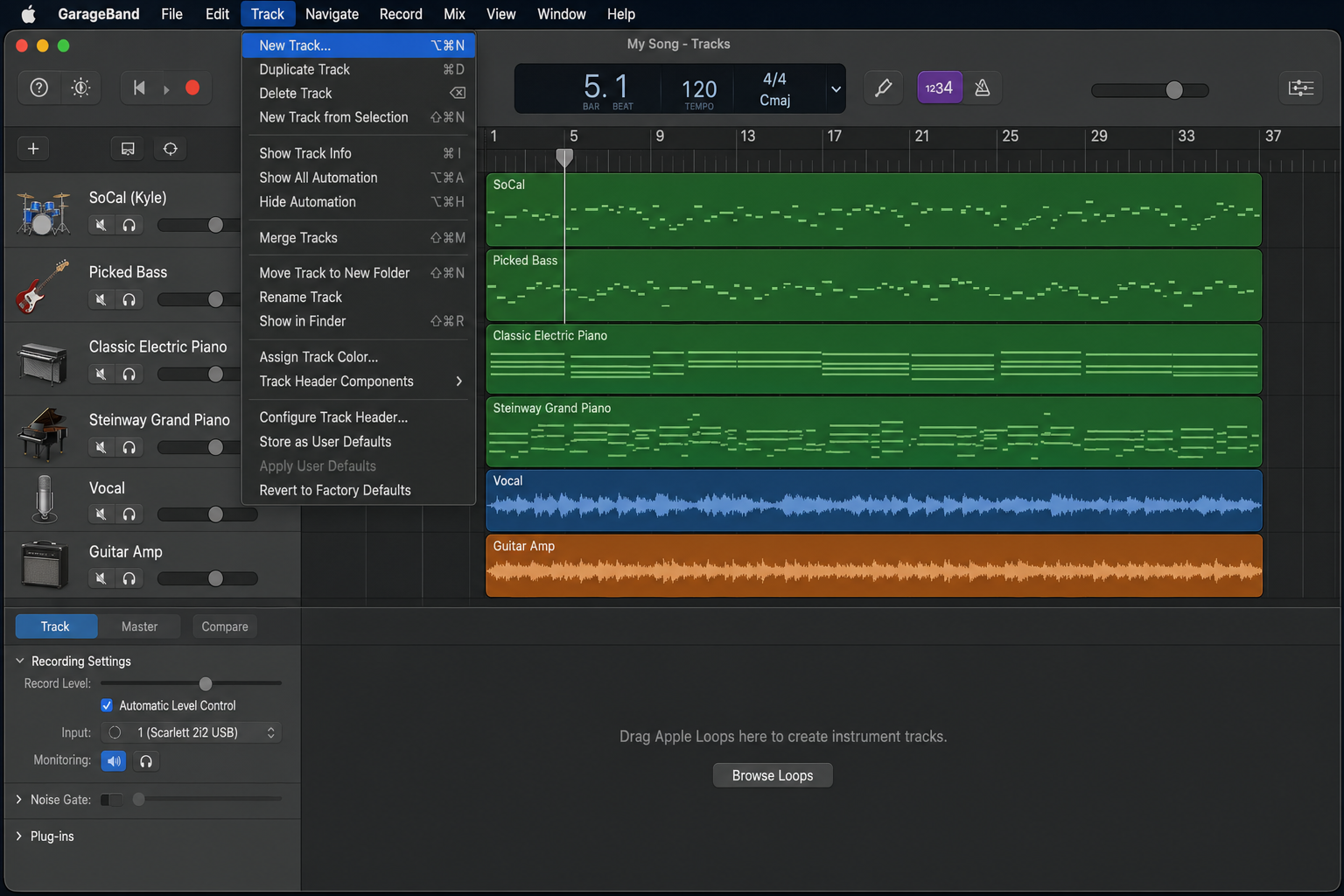Select the Vocal audio region
The image size is (1344, 896).
pyautogui.click(x=873, y=500)
